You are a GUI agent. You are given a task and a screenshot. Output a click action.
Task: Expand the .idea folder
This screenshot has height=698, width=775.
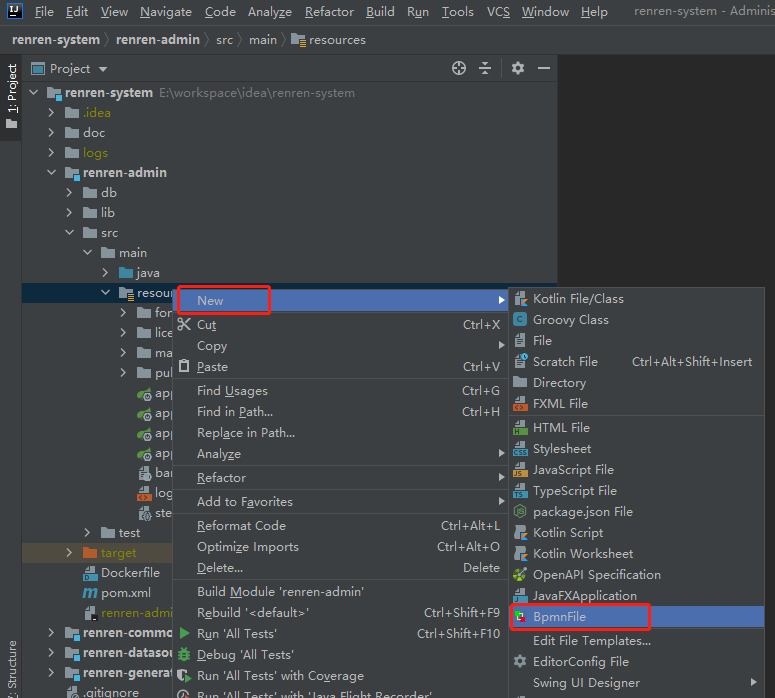(51, 113)
